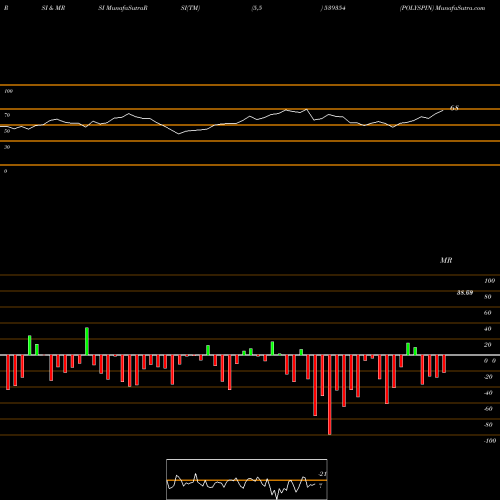Click the tallest green bar in MR histogram

[87, 341]
